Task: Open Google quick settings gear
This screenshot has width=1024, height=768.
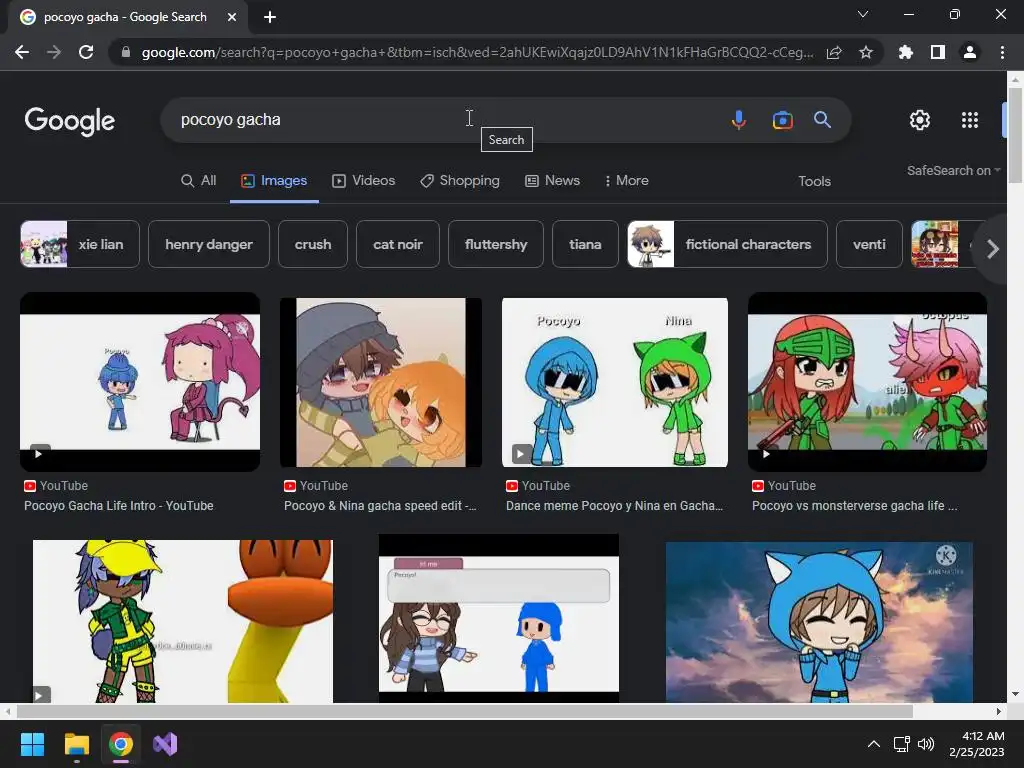Action: [920, 120]
